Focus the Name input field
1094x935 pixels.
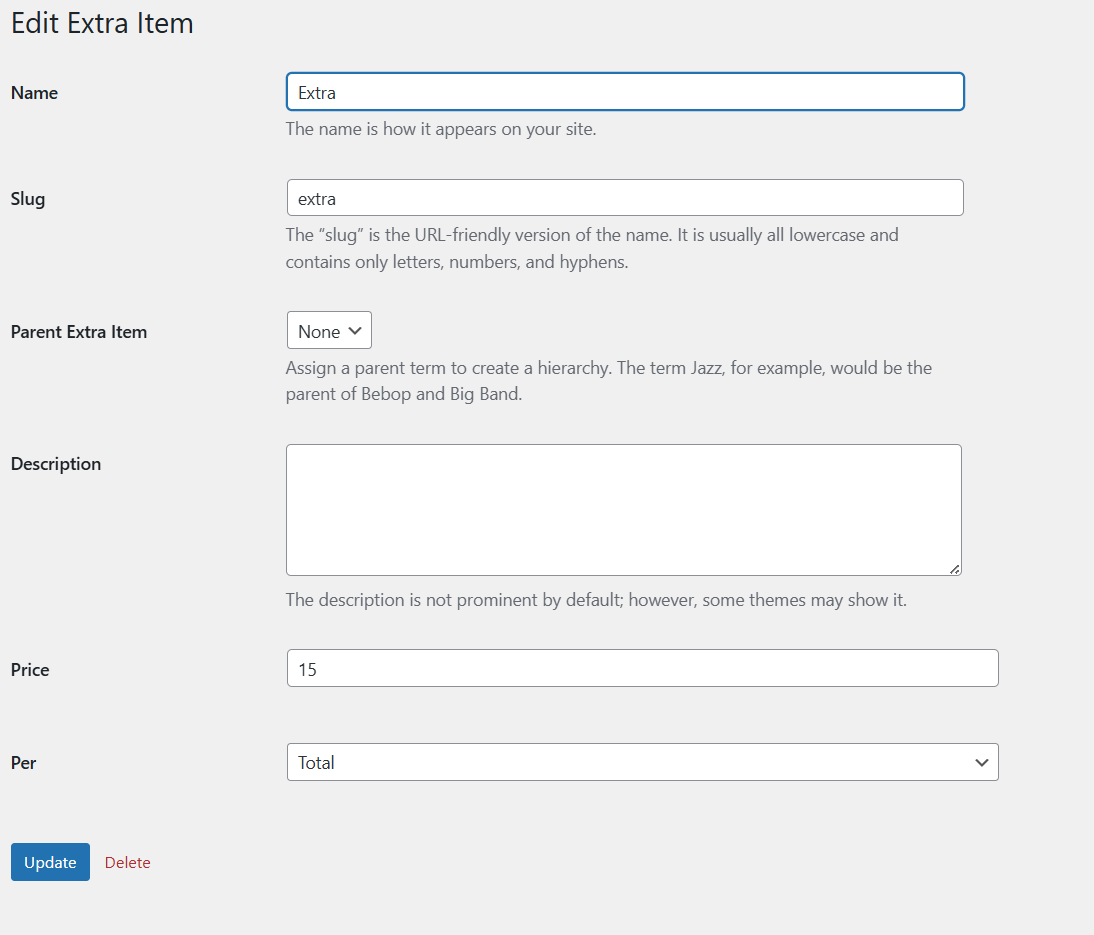(625, 91)
